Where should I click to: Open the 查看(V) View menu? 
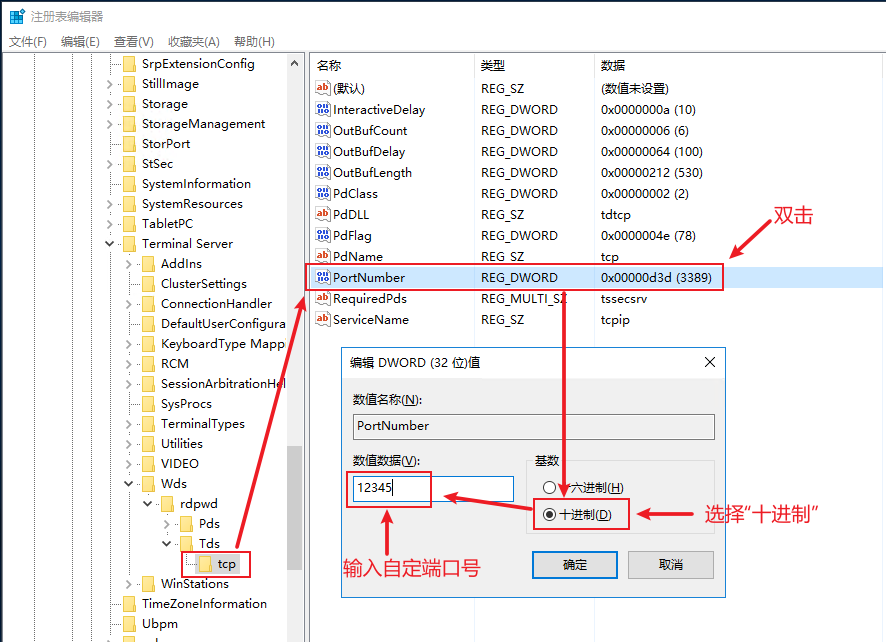click(x=133, y=42)
